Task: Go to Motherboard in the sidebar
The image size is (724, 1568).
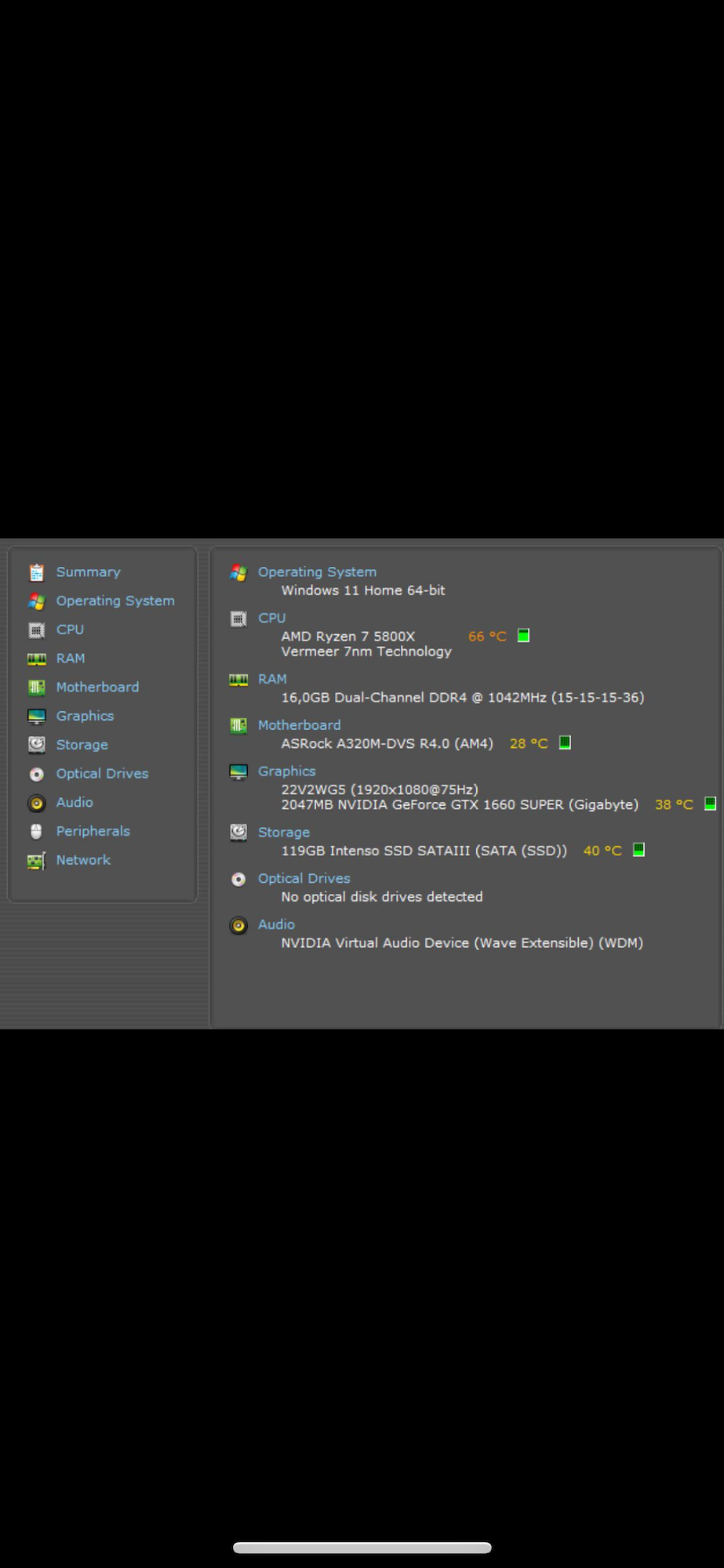Action: (97, 688)
